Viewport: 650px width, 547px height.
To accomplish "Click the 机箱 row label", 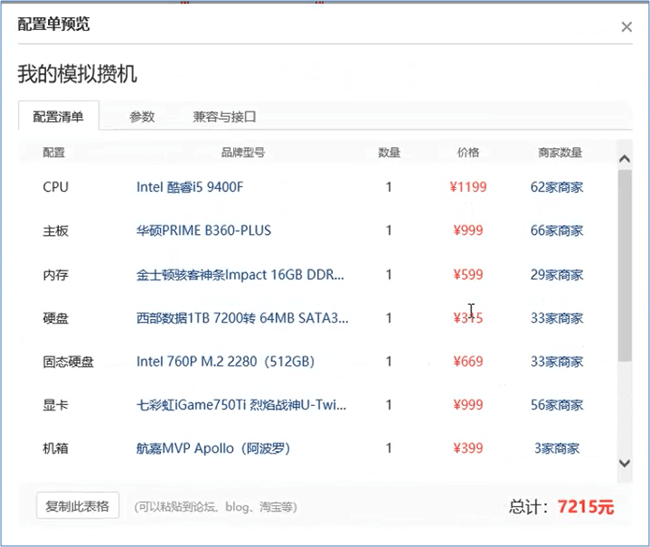I will 56,448.
